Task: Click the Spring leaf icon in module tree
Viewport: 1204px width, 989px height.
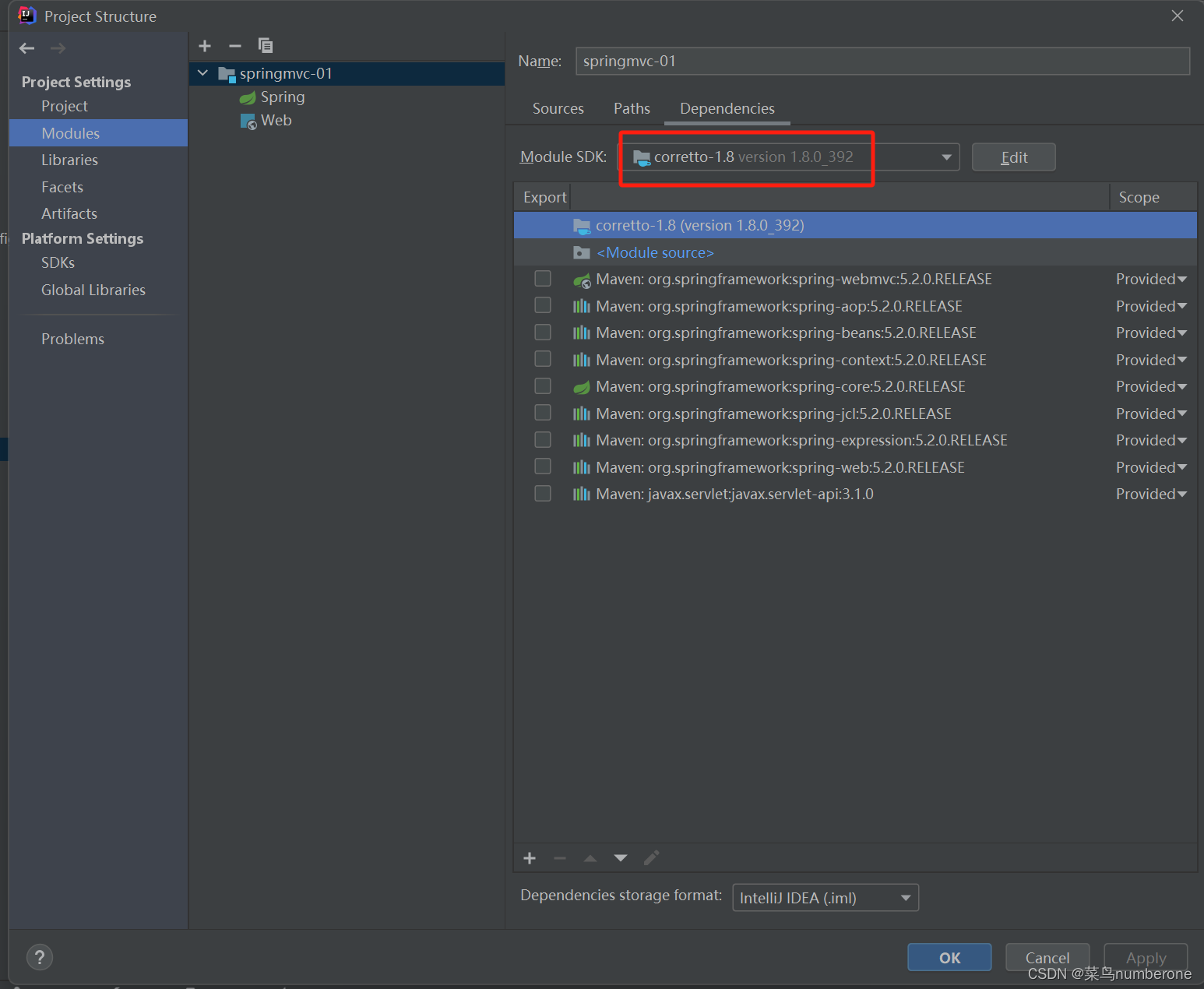Action: pyautogui.click(x=248, y=97)
